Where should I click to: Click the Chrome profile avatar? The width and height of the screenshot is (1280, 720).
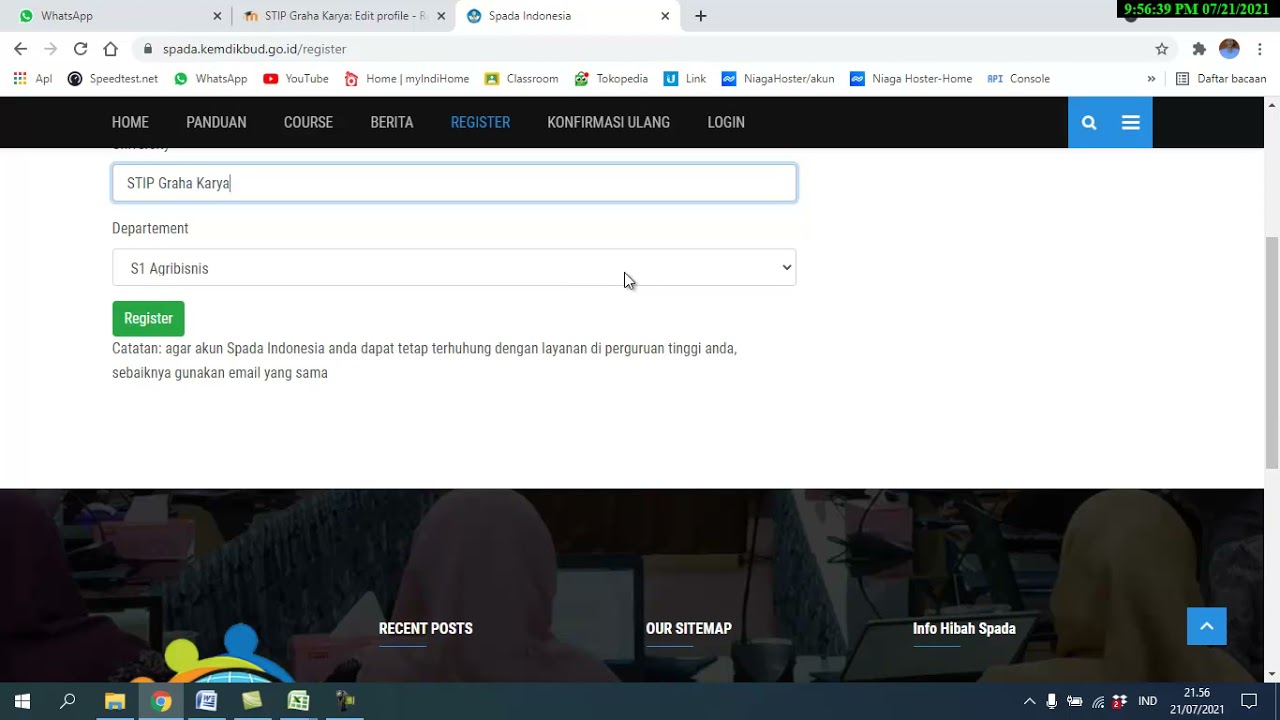click(x=1229, y=48)
